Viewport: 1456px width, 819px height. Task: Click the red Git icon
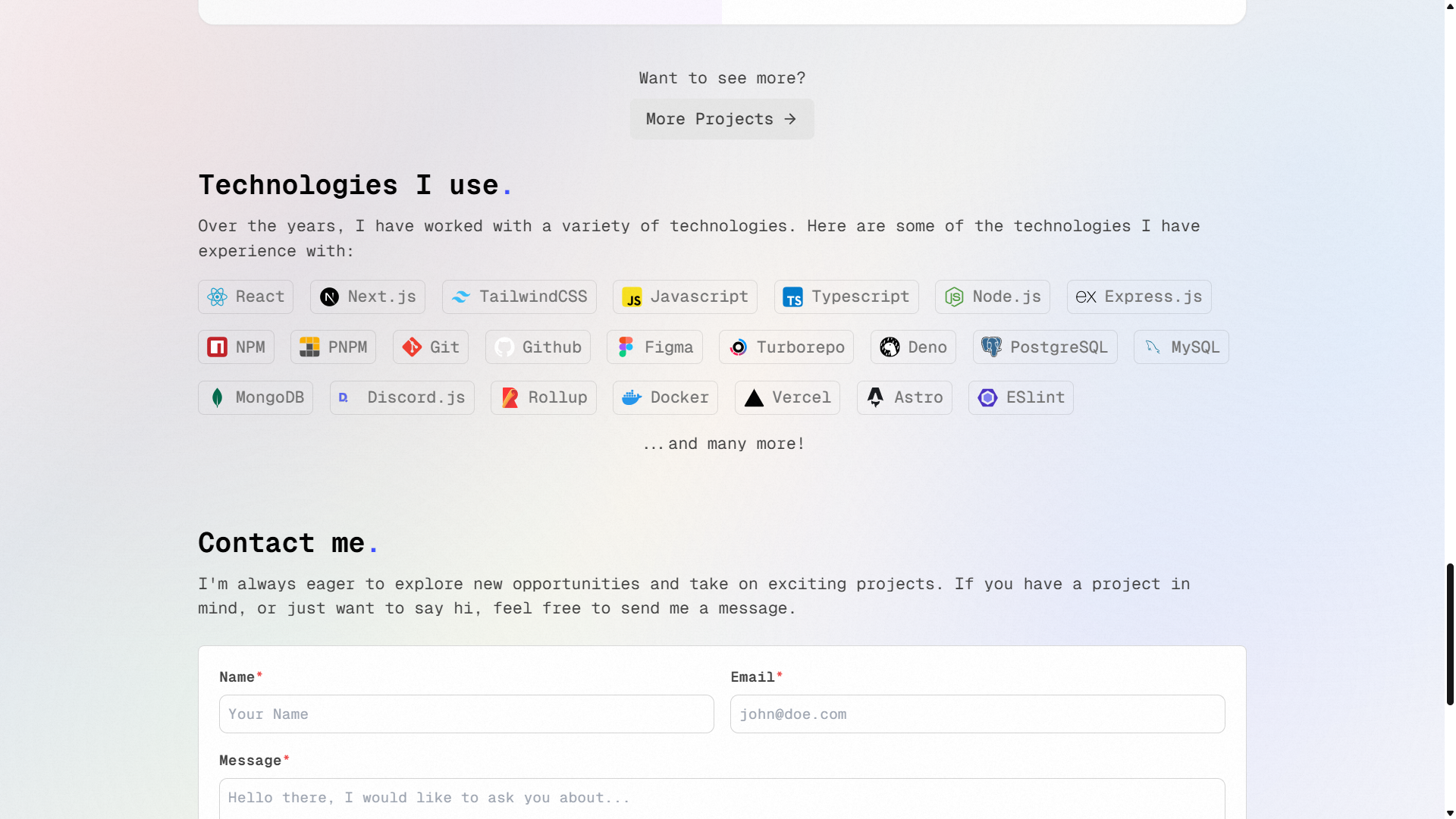pos(412,347)
